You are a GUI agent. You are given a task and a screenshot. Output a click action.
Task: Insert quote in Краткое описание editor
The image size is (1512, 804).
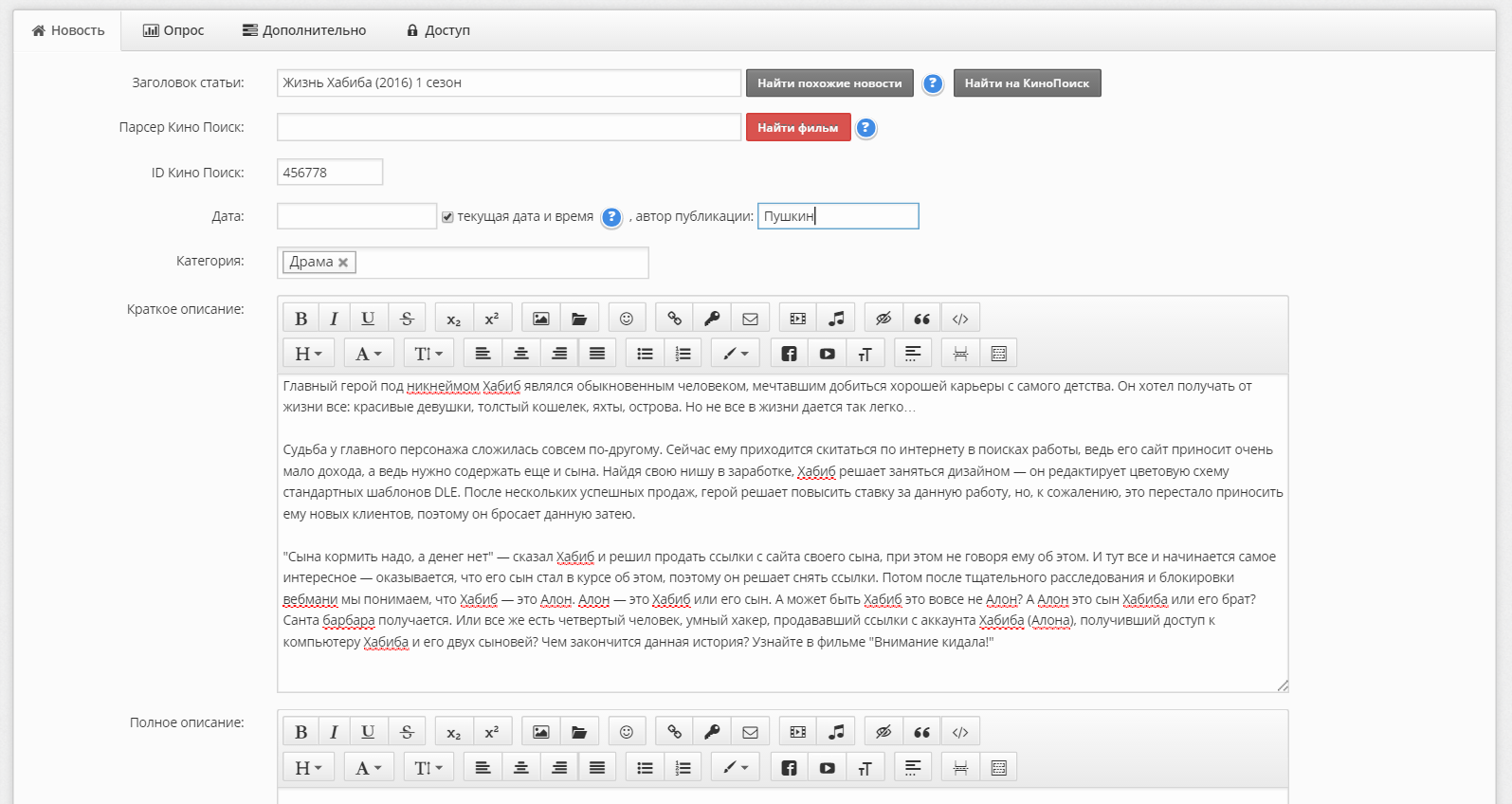921,319
